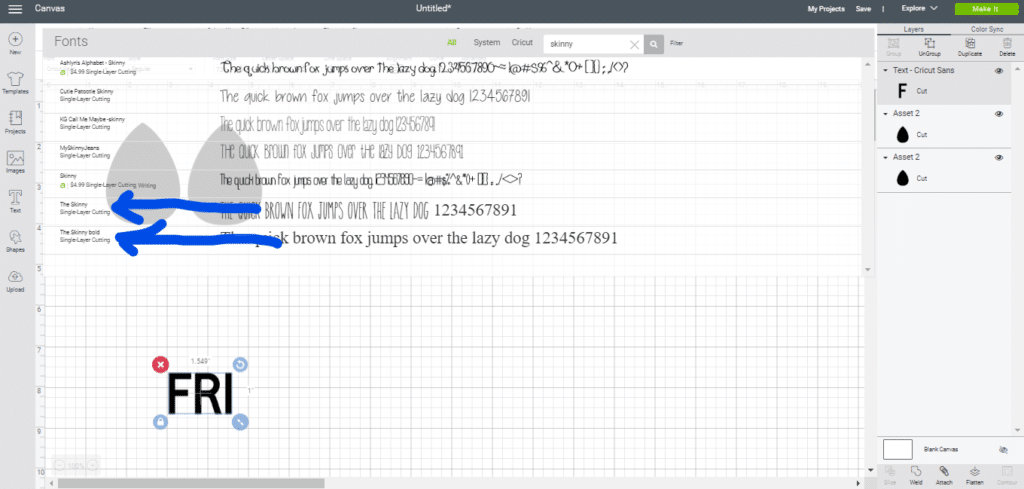Toggle visibility of first Asset 2 layer
1024x489 pixels.
998,115
